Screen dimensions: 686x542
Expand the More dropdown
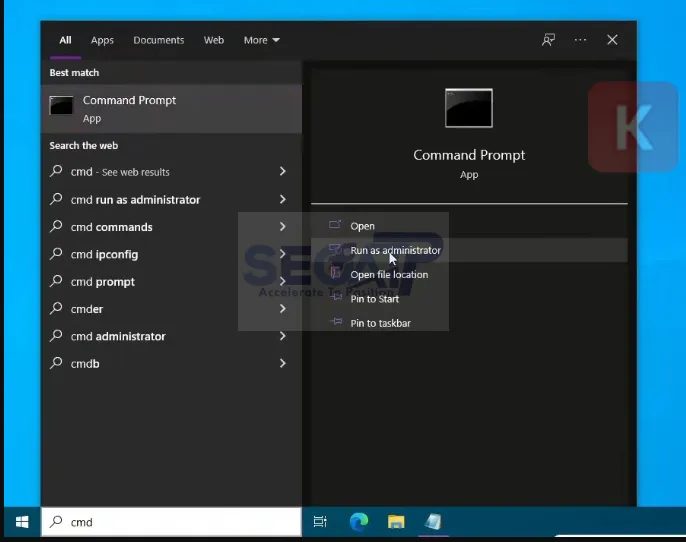point(262,40)
